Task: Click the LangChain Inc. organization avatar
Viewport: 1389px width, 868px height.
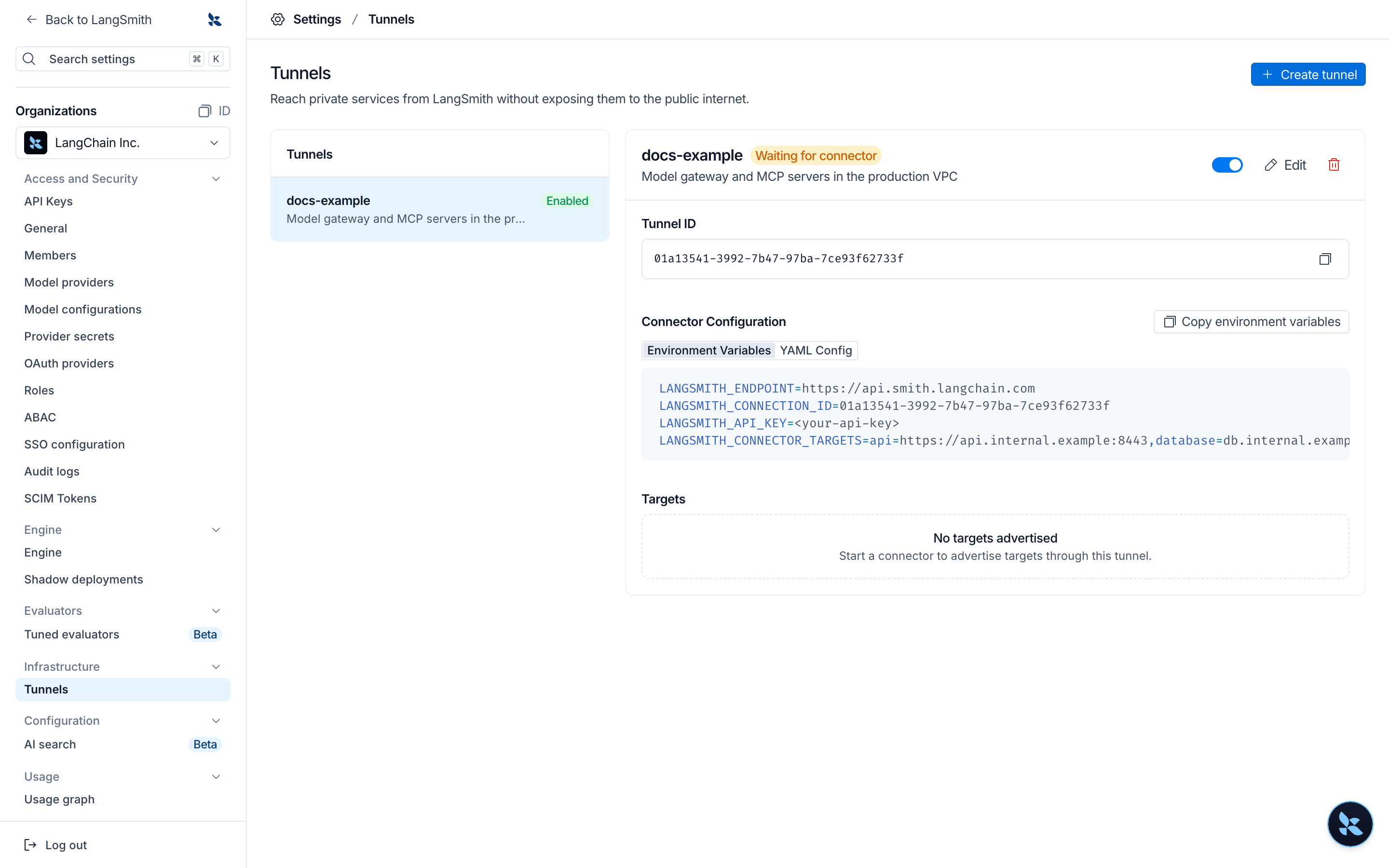Action: 36,142
